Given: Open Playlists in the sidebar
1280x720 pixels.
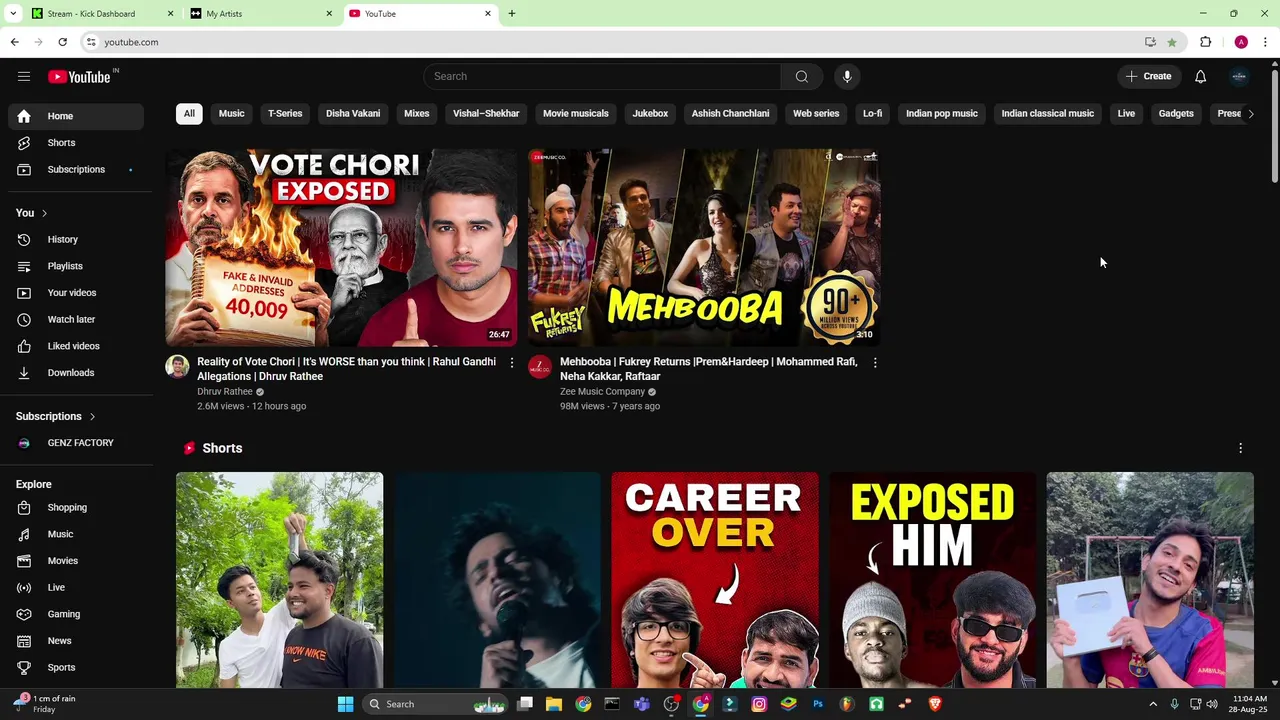Looking at the screenshot, I should coord(76,266).
